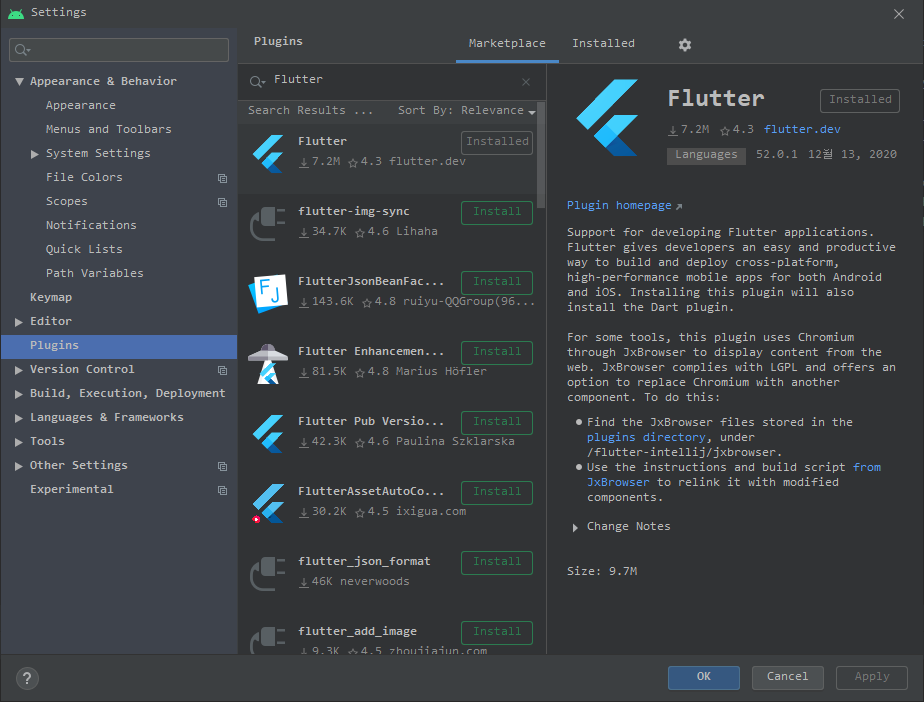Click the flutter_json_format plugin icon

[268, 573]
